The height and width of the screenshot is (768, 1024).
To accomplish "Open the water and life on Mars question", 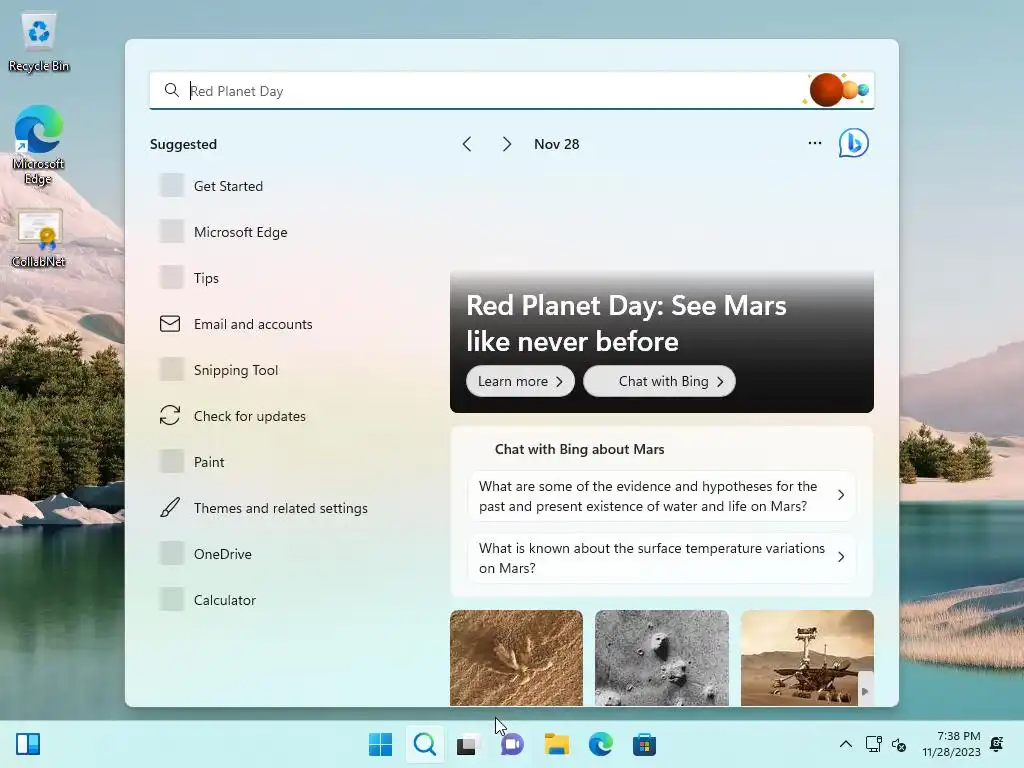I will 662,496.
